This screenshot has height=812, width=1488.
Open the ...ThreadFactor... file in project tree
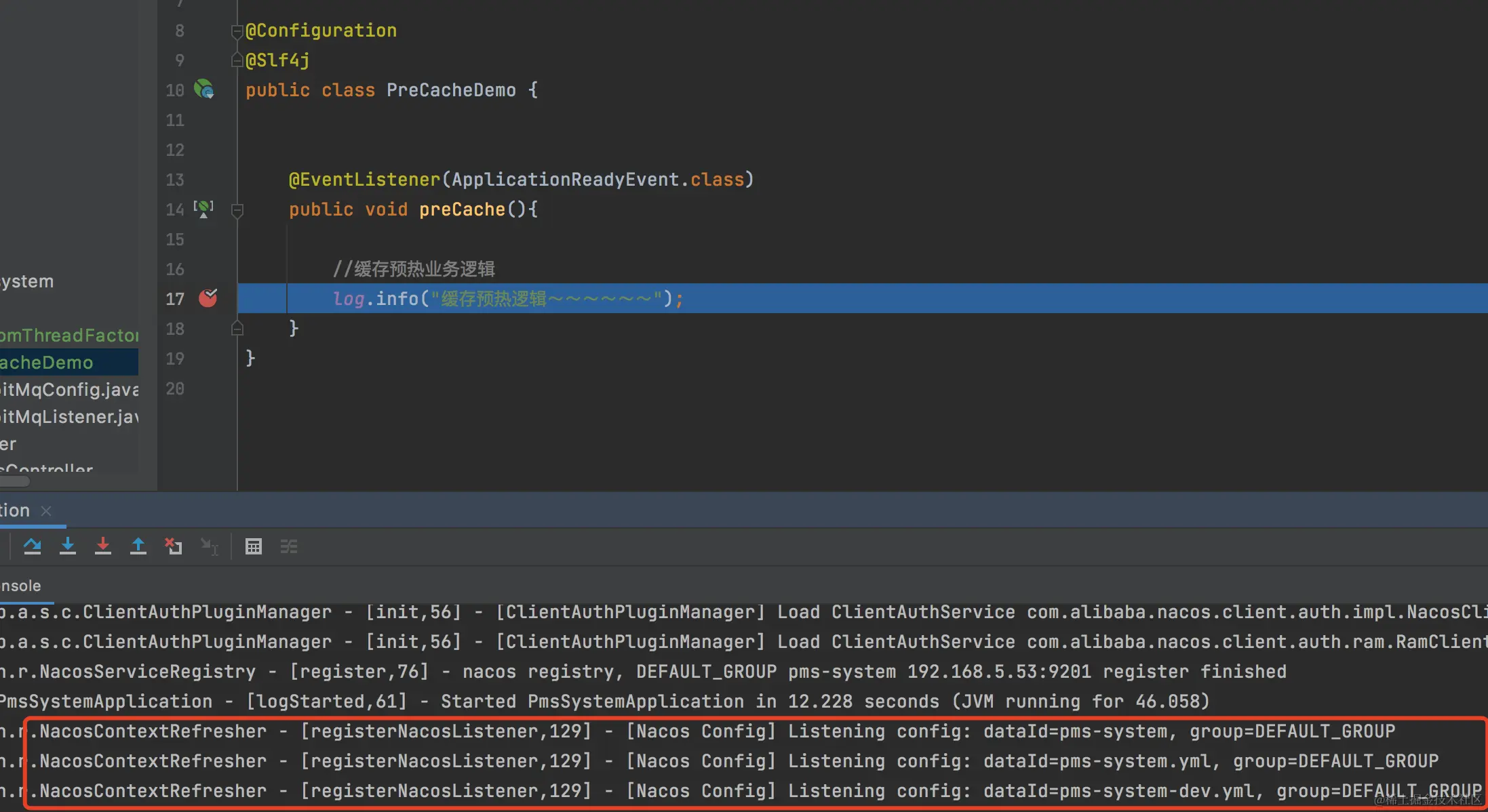pos(69,336)
